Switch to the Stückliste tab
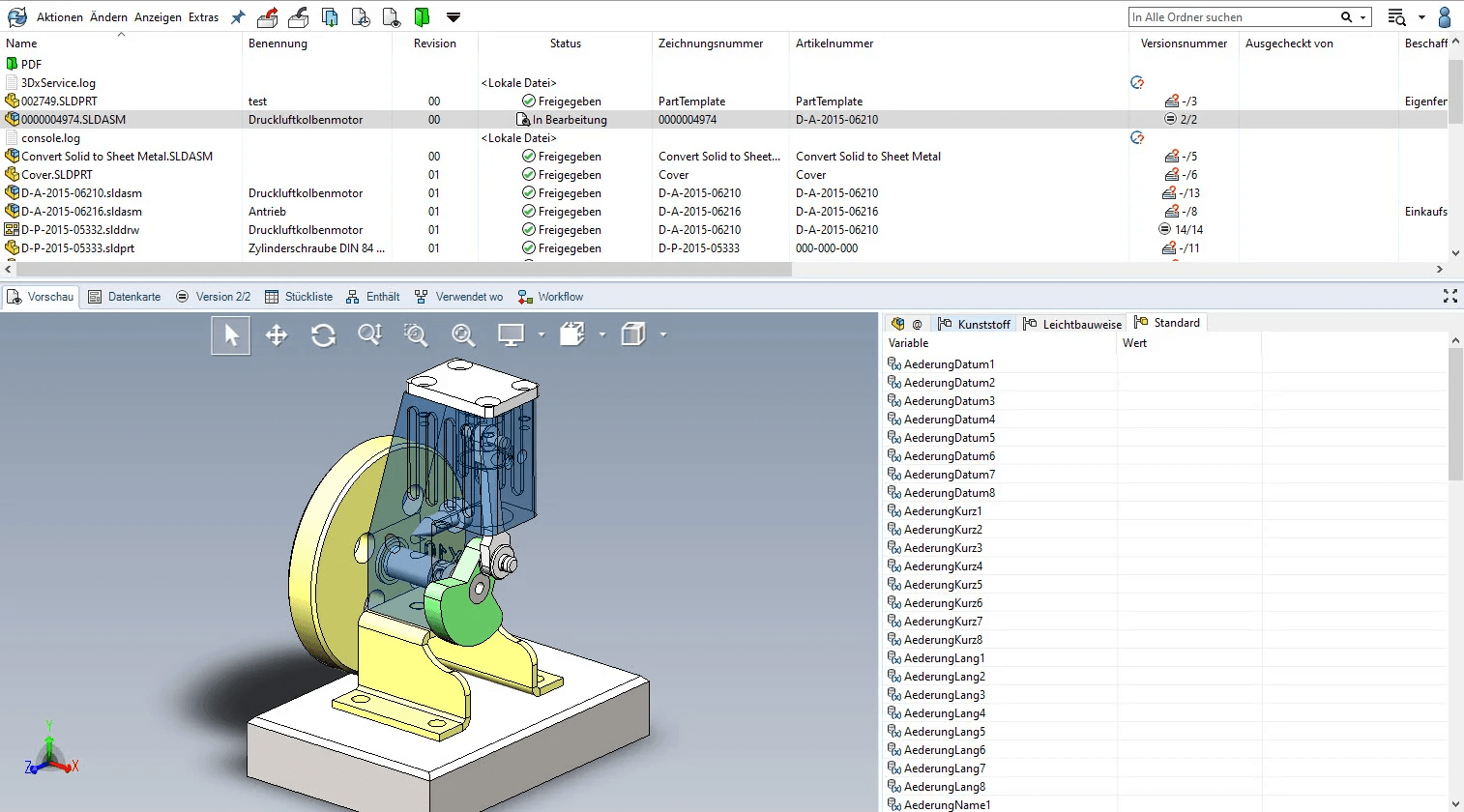 pos(307,297)
